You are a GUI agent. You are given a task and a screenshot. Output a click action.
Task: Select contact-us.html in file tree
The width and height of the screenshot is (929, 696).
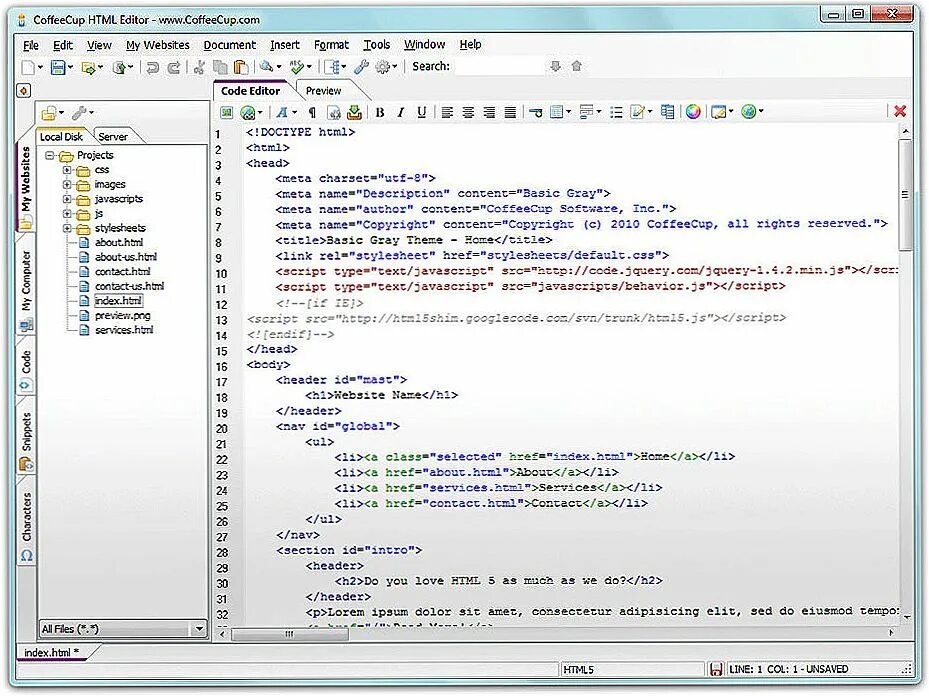coord(129,286)
